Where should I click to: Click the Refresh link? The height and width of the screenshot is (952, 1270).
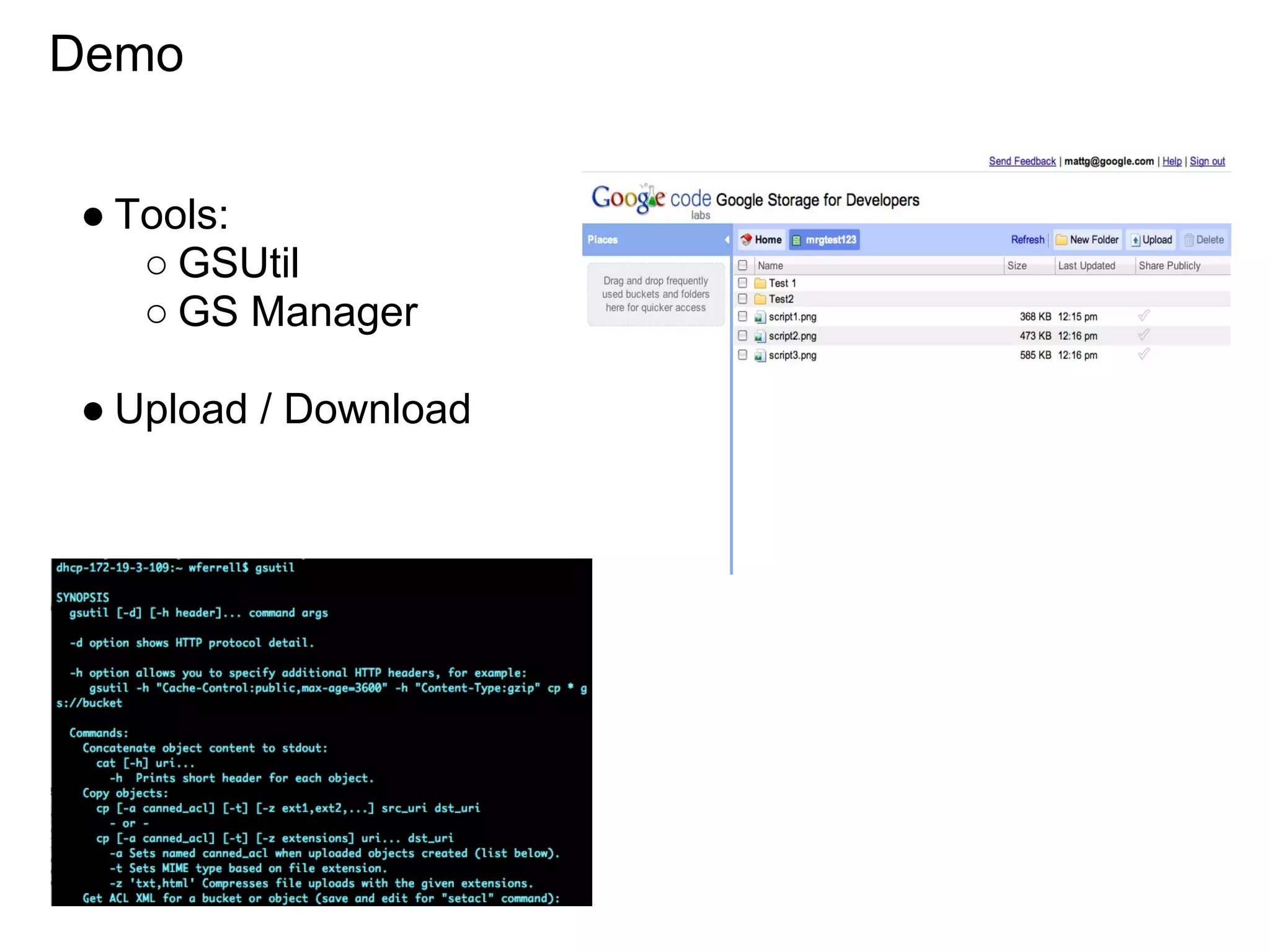[x=1028, y=240]
